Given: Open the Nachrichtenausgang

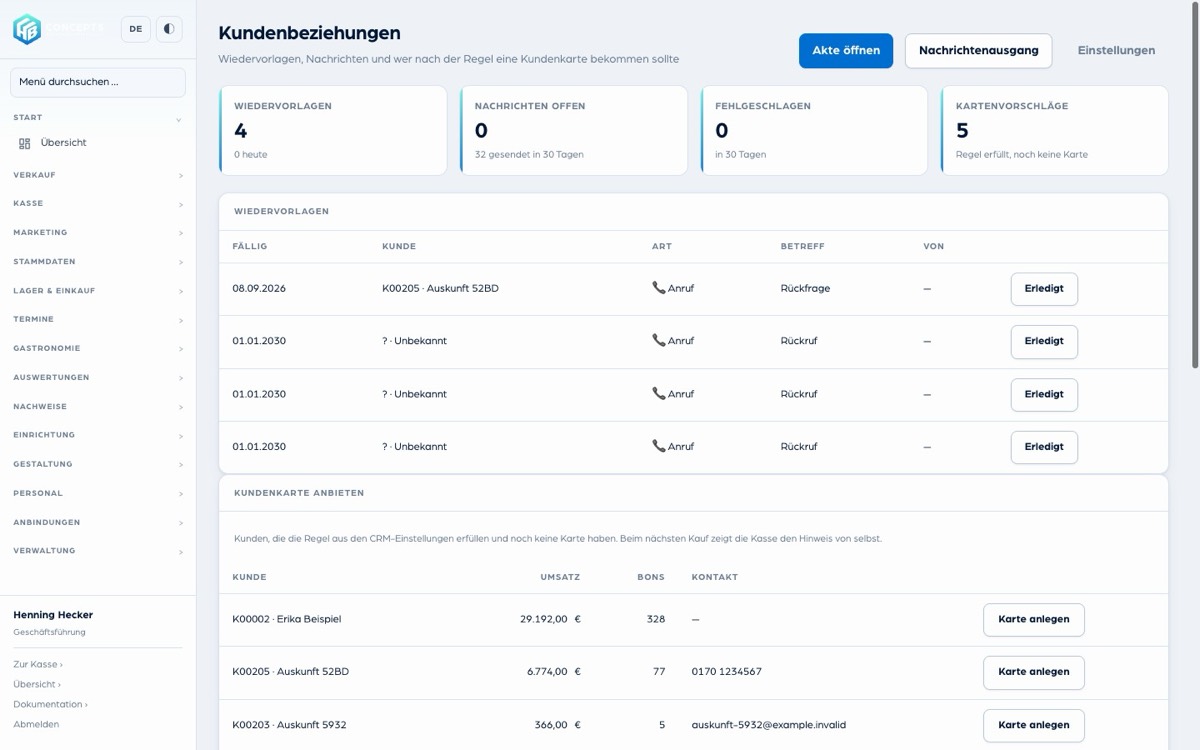Looking at the screenshot, I should 978,51.
